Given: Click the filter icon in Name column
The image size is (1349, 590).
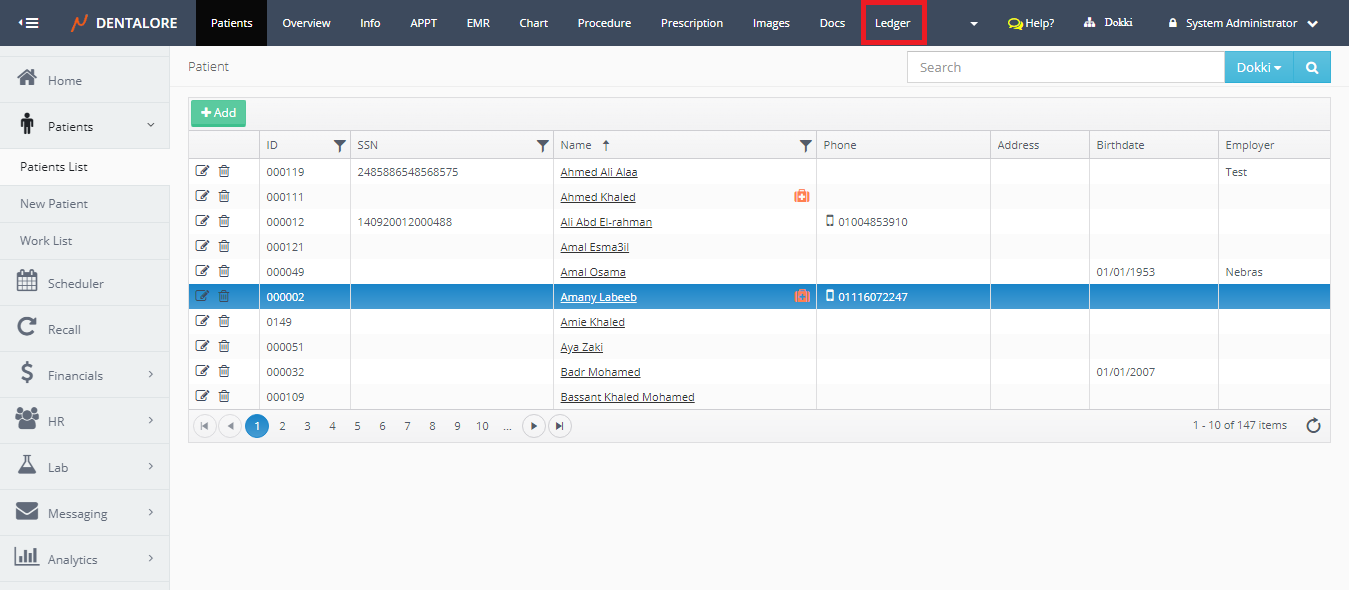Looking at the screenshot, I should pyautogui.click(x=805, y=145).
